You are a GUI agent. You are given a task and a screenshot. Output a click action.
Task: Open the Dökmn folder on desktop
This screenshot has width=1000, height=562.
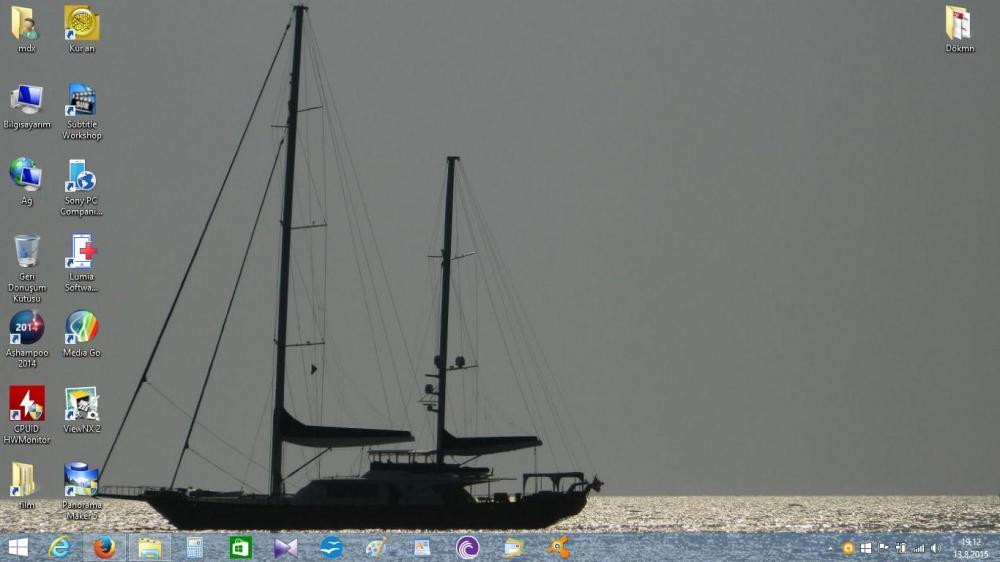[959, 23]
